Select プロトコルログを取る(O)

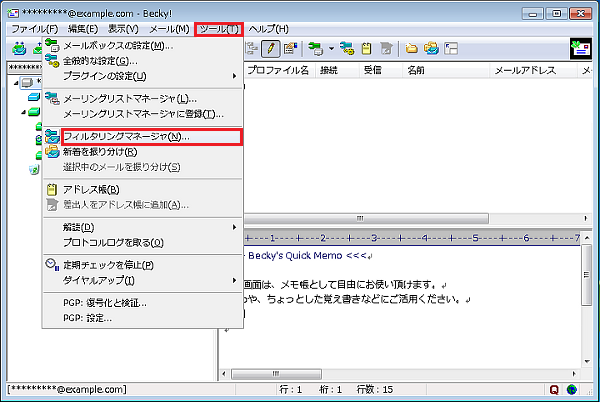tap(143, 243)
